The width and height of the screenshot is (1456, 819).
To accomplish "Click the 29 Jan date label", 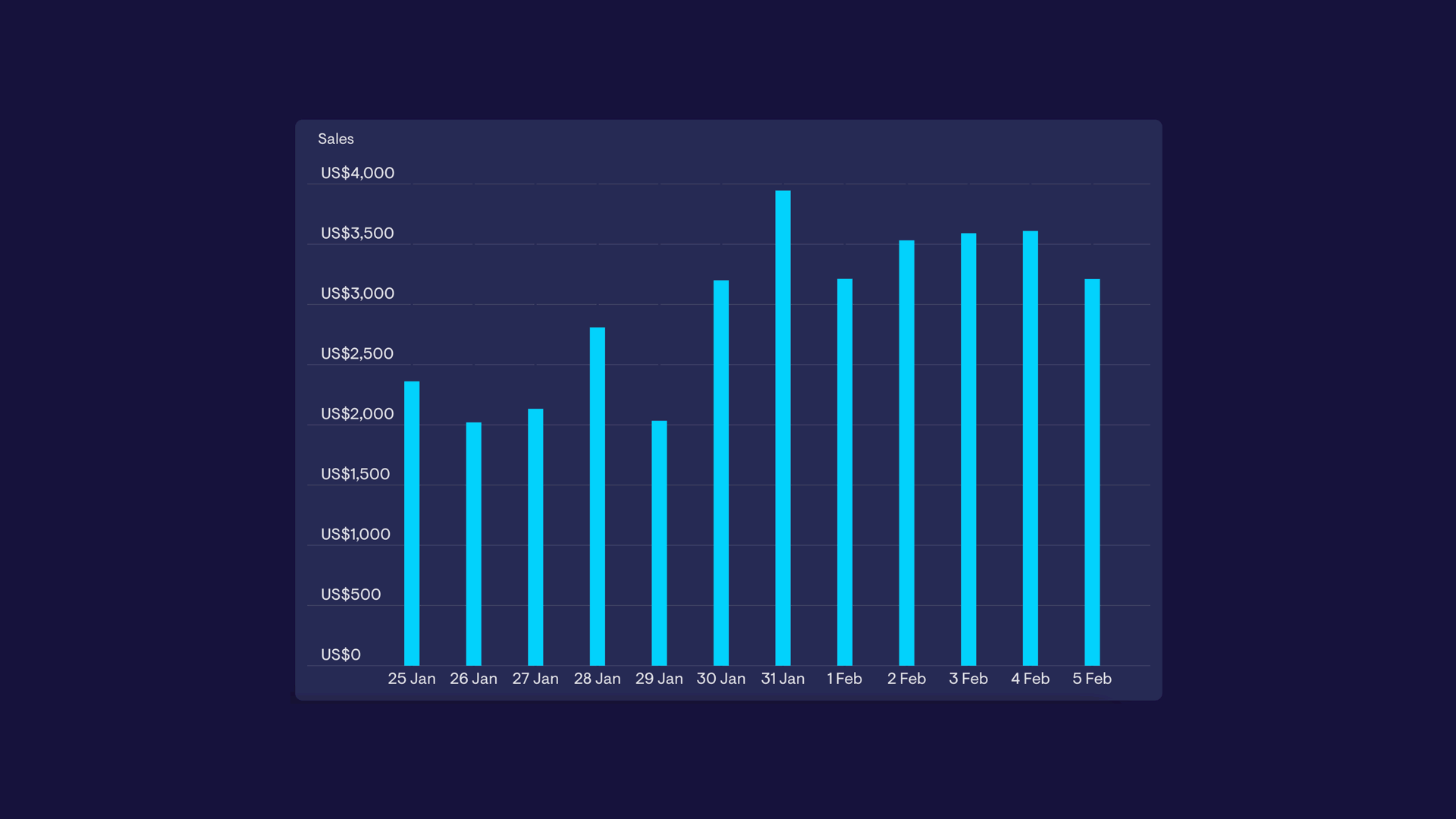I will 659,679.
